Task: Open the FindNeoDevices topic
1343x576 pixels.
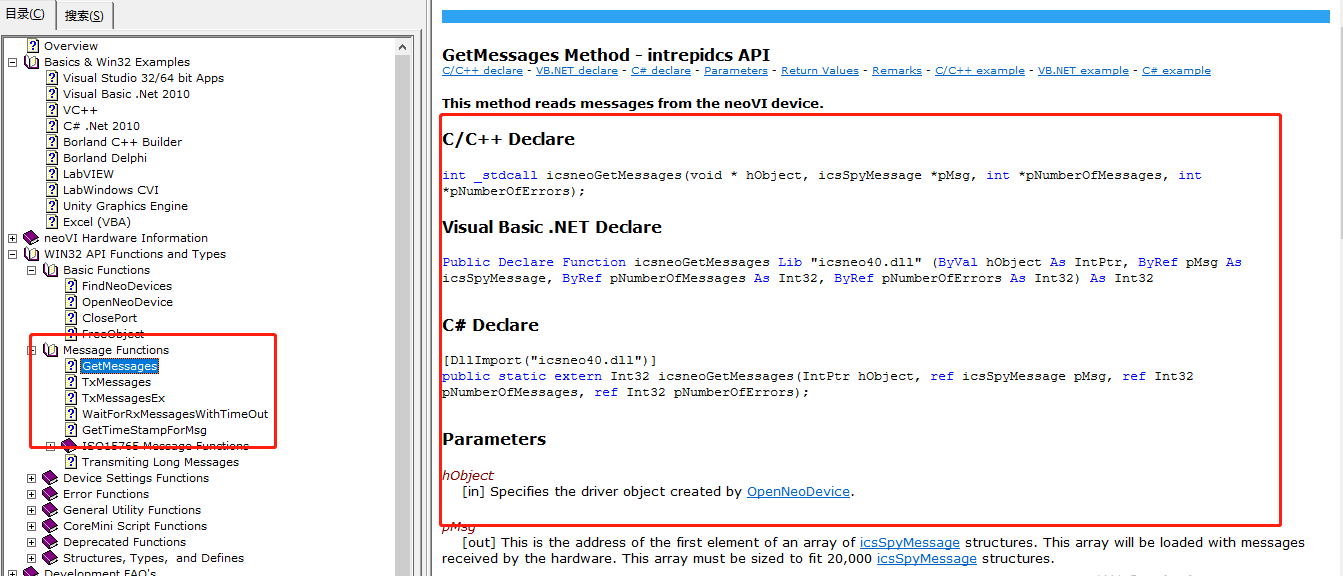Action: (x=127, y=286)
